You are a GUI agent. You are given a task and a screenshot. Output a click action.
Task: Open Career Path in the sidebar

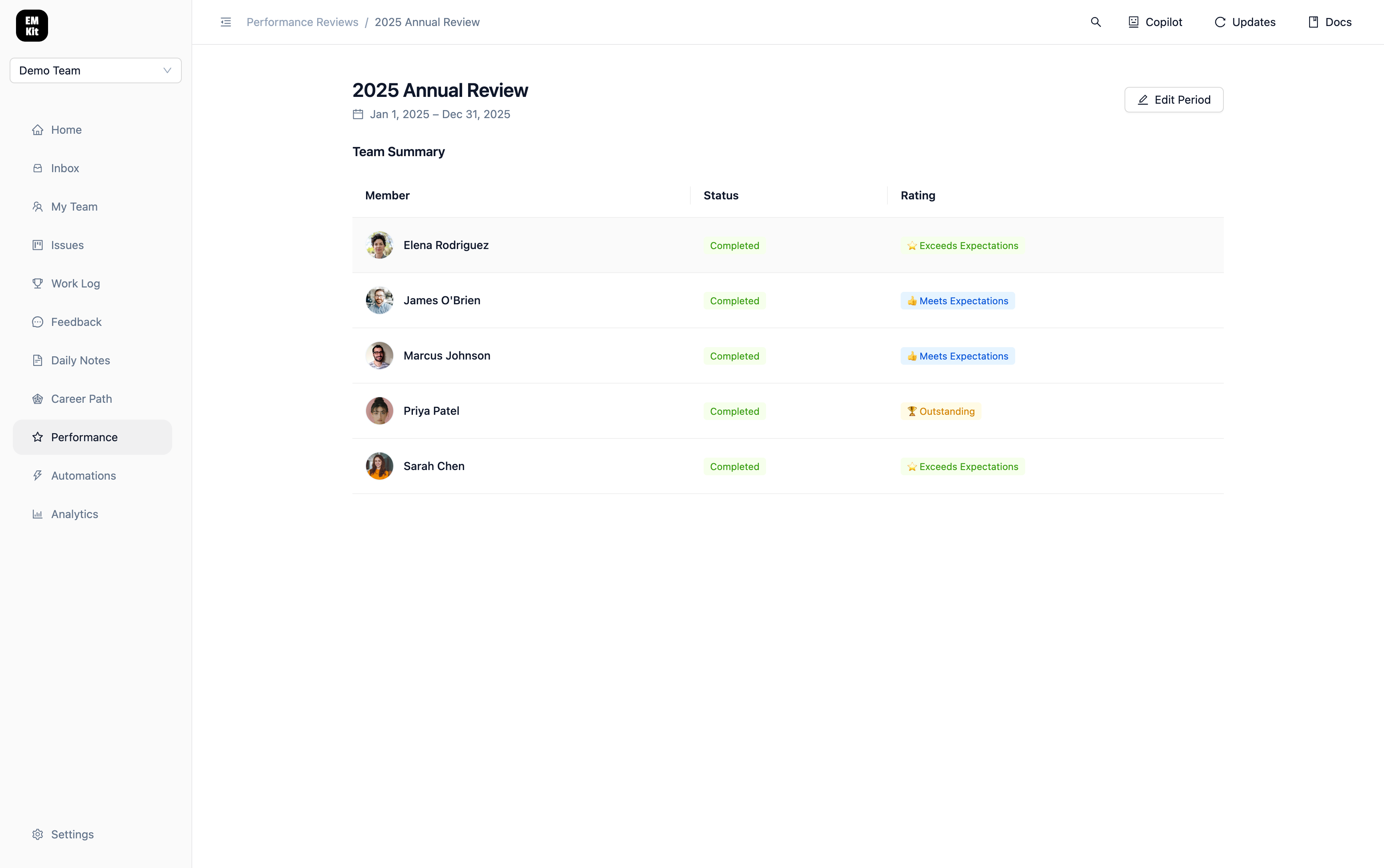(x=81, y=399)
